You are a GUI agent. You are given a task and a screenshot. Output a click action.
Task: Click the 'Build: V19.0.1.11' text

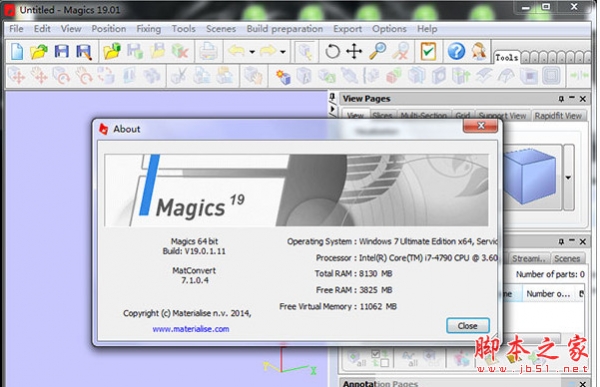194,251
